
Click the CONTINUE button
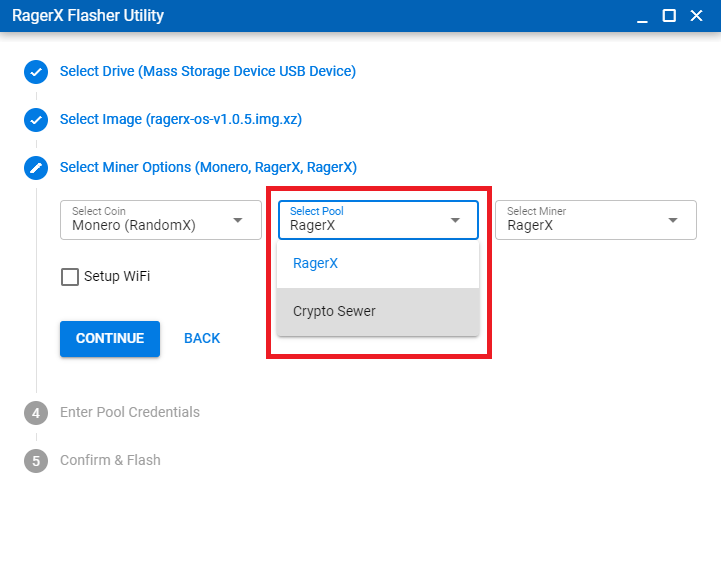(x=110, y=339)
